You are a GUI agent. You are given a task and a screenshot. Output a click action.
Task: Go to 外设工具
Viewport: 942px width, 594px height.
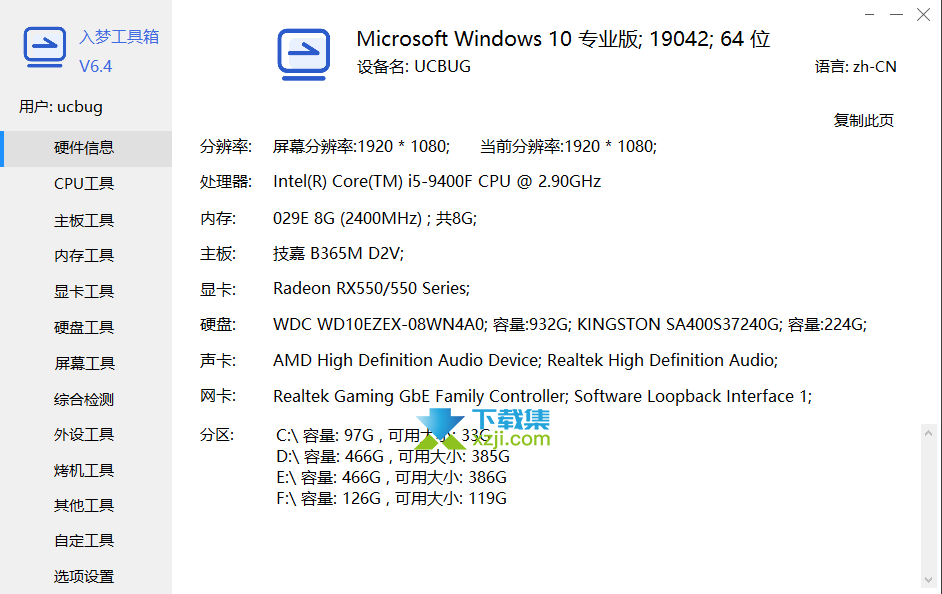pos(86,434)
